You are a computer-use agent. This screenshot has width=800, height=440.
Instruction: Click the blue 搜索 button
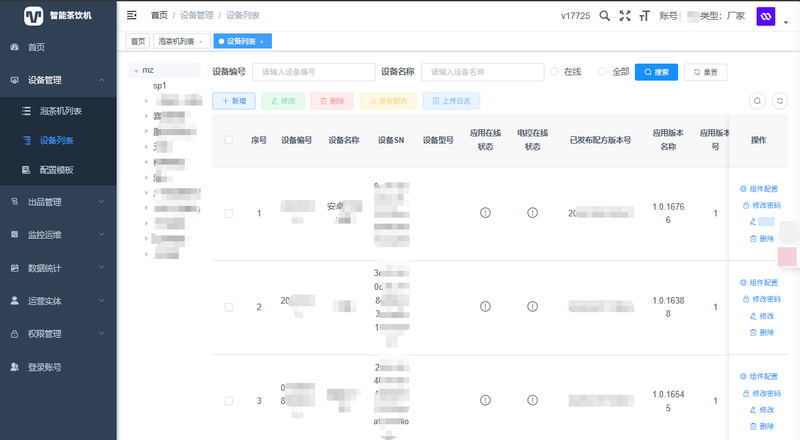click(656, 72)
